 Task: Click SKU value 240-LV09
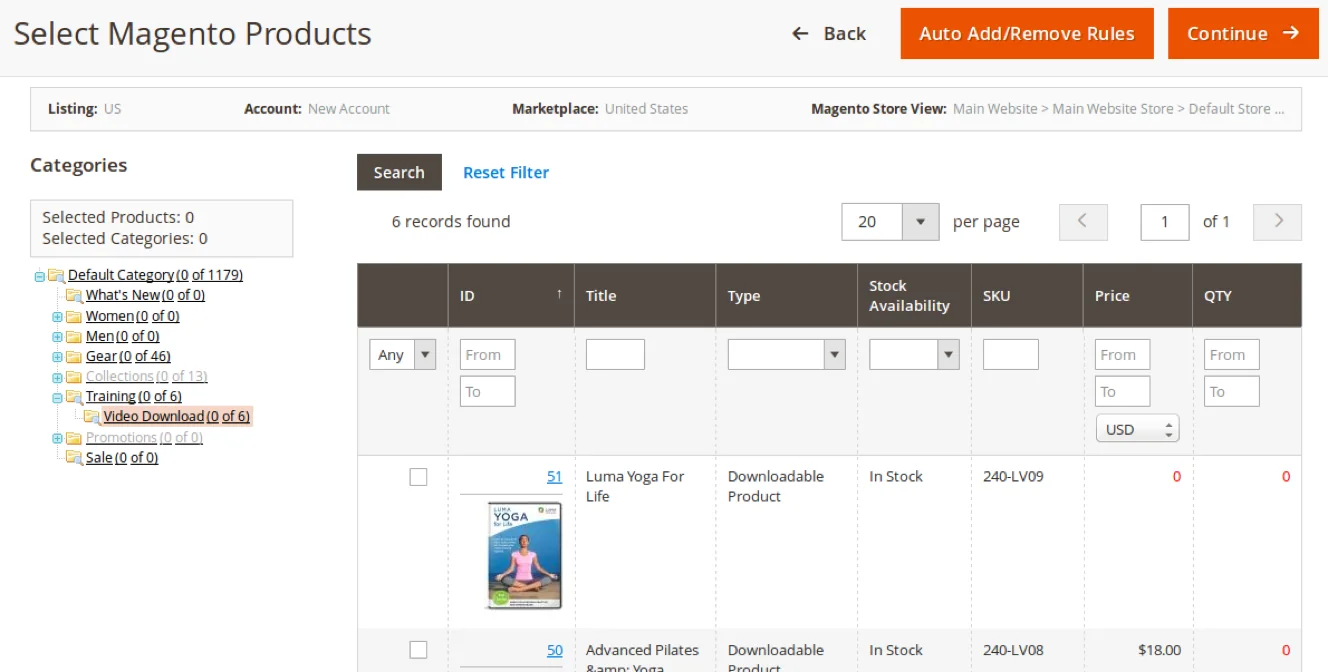(x=1013, y=476)
